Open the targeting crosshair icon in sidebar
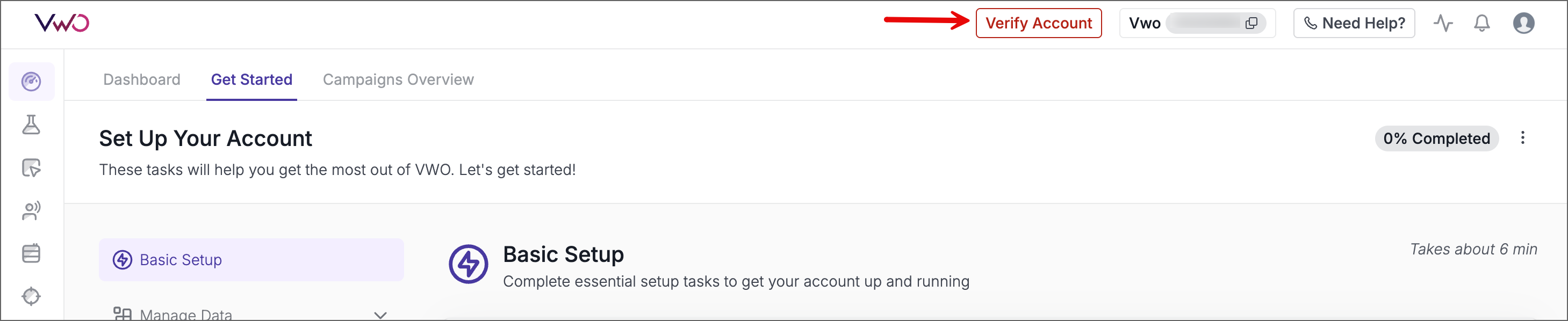This screenshot has width=1568, height=321. tap(32, 296)
